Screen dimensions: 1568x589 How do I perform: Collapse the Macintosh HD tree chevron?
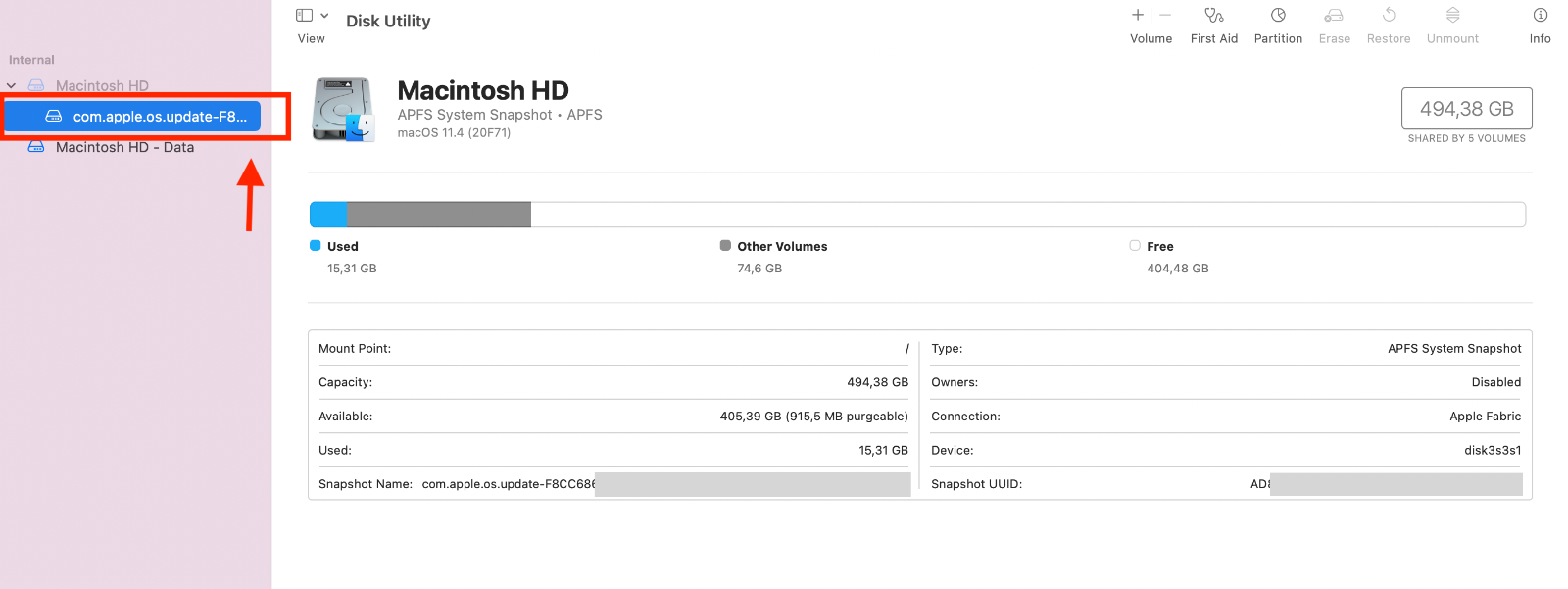coord(12,86)
